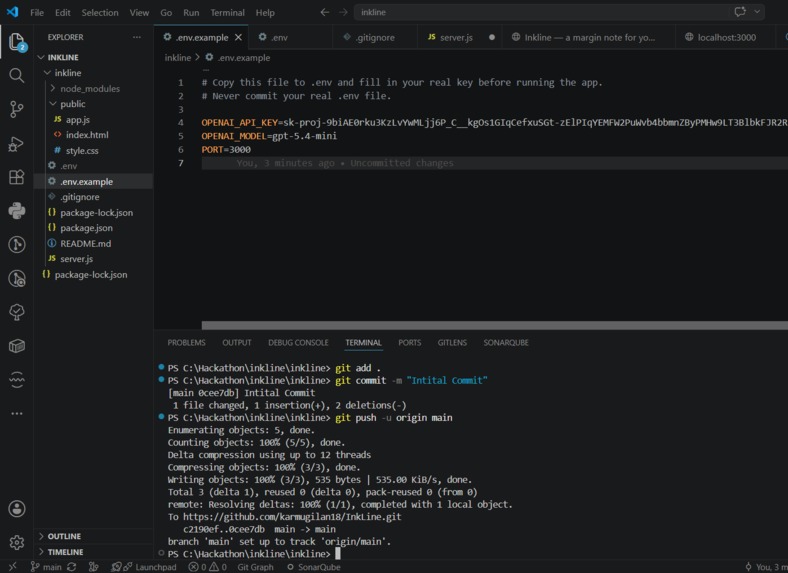Viewport: 788px width, 573px height.
Task: Open the Search view in activity bar
Action: coord(17,76)
